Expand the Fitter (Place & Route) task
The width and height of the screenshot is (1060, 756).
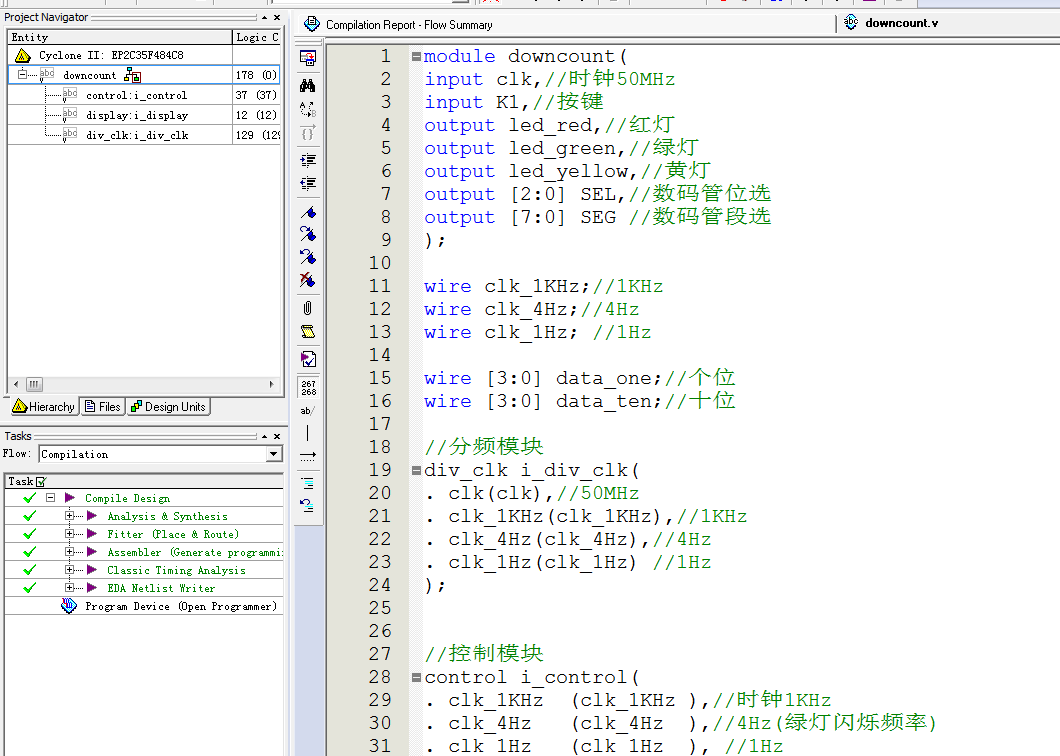pos(69,534)
